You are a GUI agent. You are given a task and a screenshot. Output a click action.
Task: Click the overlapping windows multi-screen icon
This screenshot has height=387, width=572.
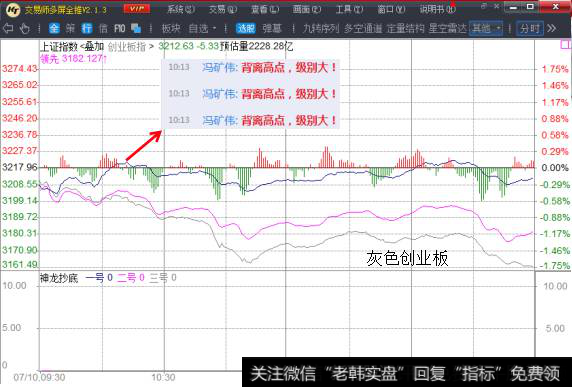[136, 28]
